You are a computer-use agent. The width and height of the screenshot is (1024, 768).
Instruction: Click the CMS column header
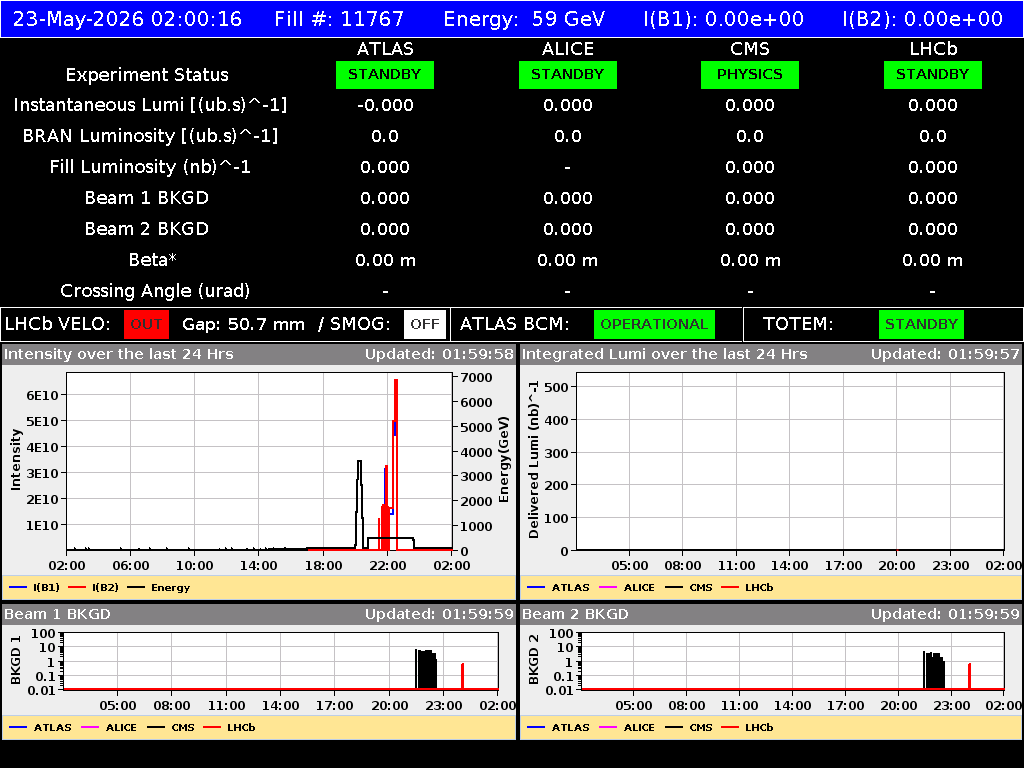coord(750,49)
